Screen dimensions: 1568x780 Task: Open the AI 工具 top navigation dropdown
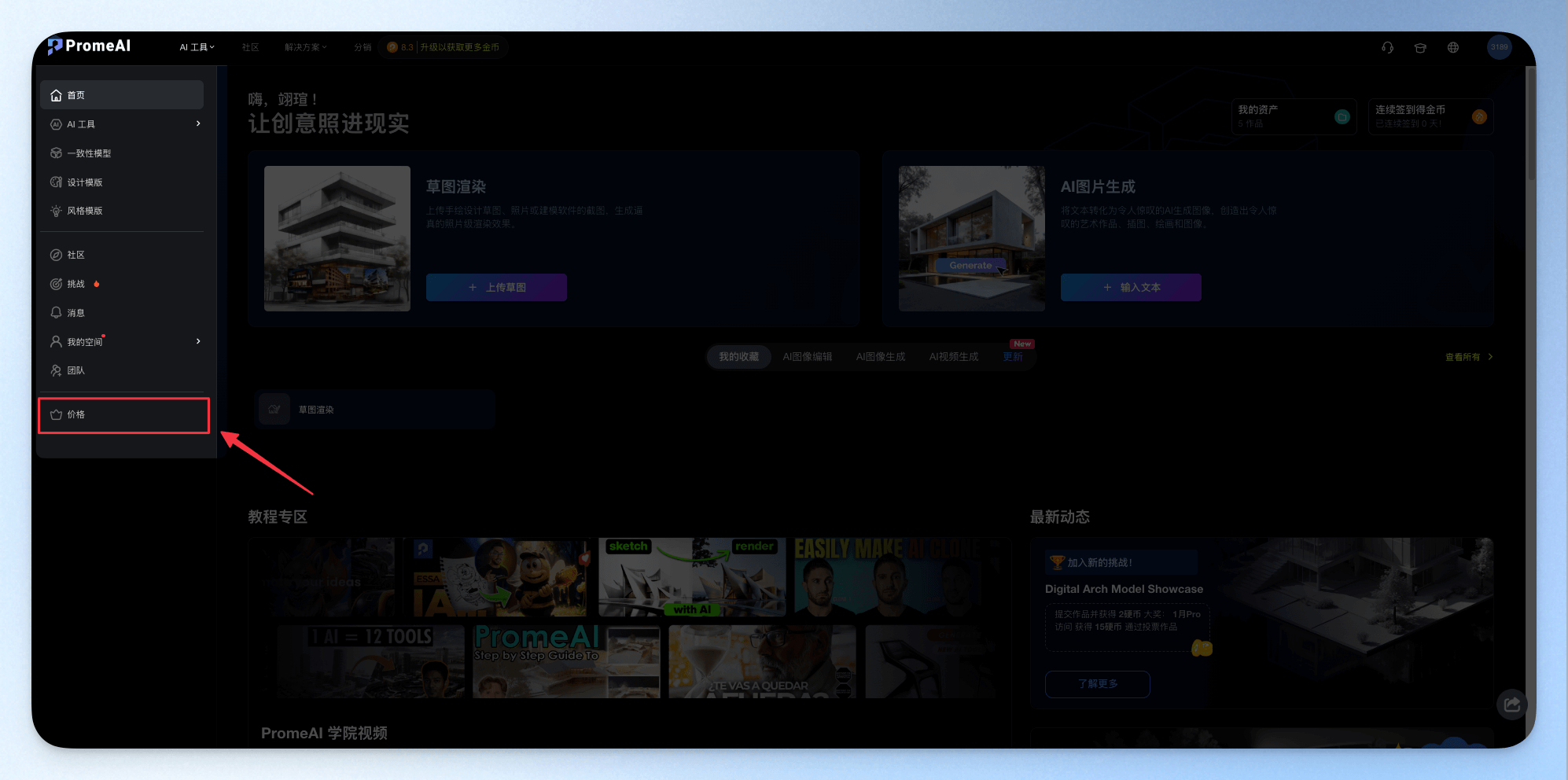point(197,47)
